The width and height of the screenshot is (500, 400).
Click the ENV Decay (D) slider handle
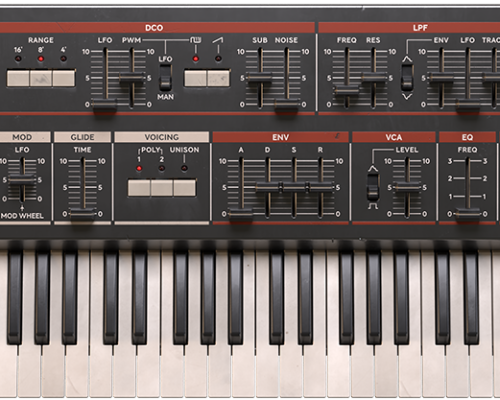pos(268,187)
